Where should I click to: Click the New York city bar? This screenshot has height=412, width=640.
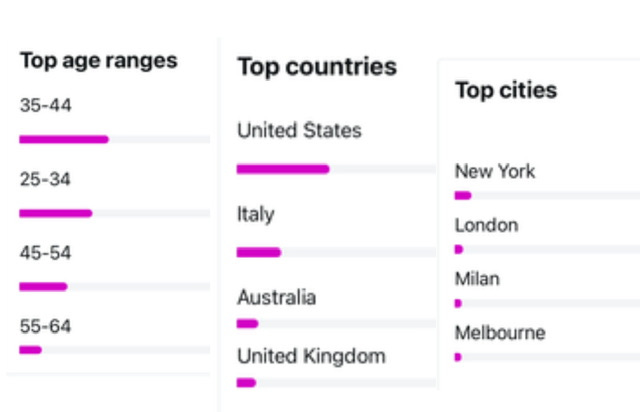(x=547, y=196)
